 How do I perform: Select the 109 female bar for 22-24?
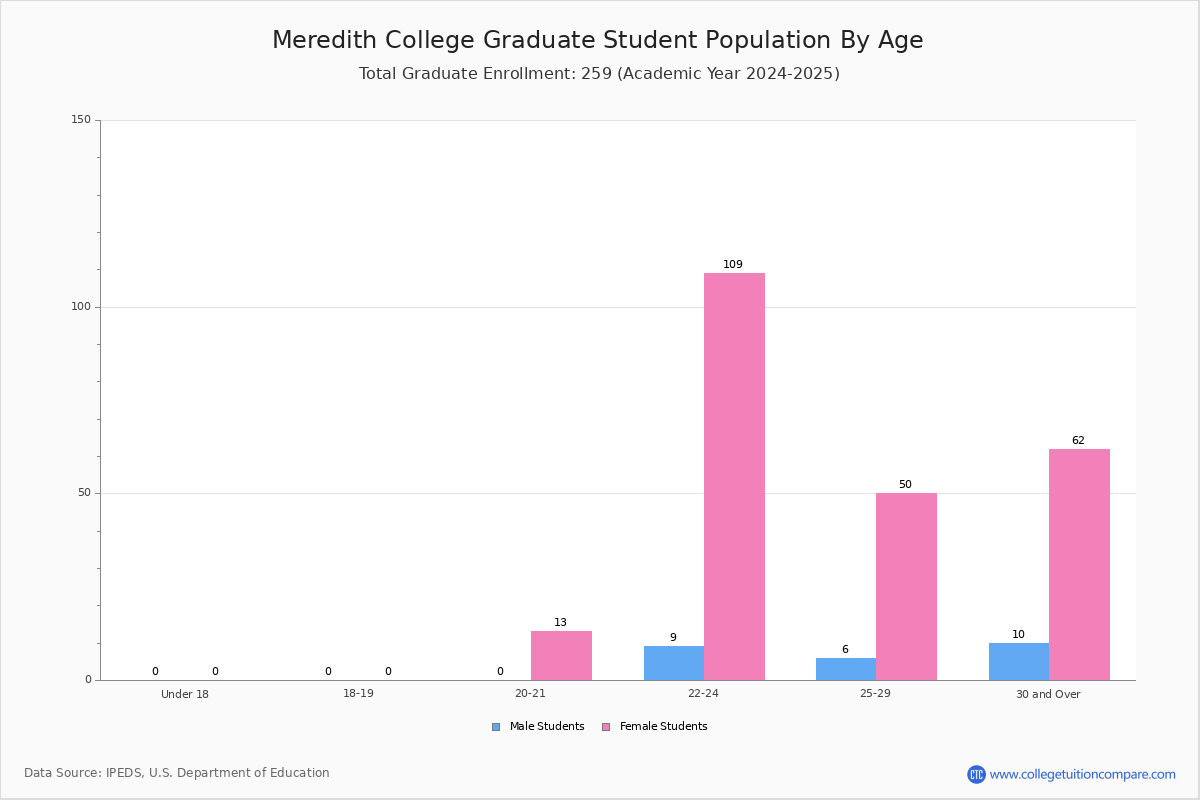(734, 476)
